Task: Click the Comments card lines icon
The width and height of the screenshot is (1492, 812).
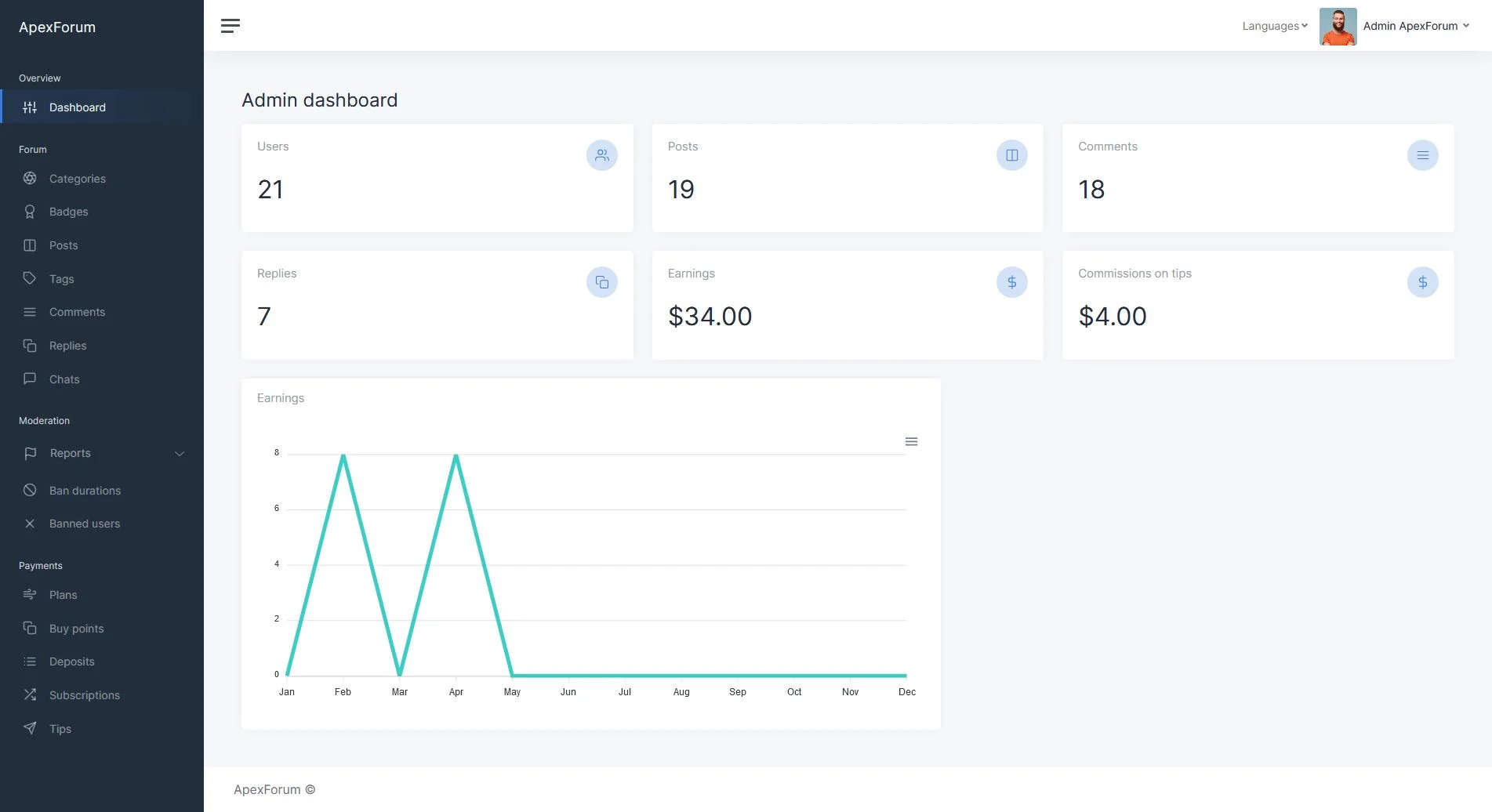Action: [x=1422, y=155]
